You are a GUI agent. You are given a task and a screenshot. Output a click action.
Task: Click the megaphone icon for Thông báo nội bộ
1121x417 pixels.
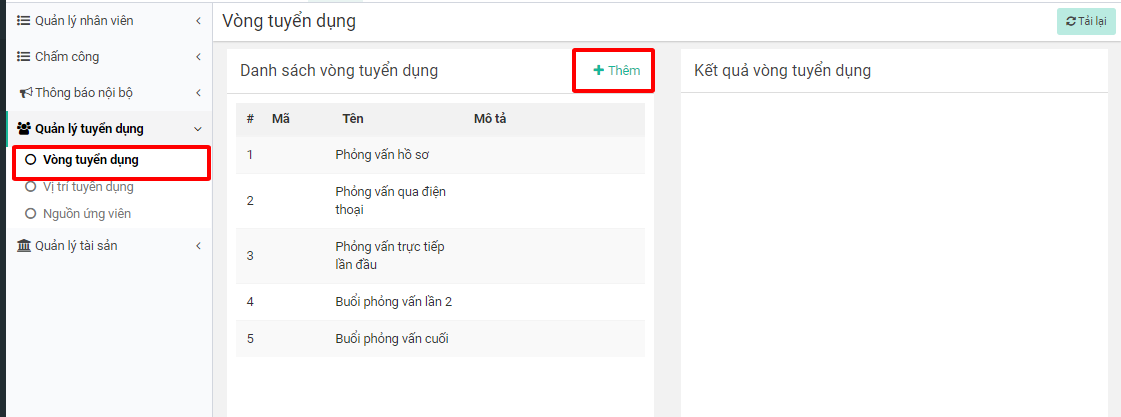(x=26, y=93)
